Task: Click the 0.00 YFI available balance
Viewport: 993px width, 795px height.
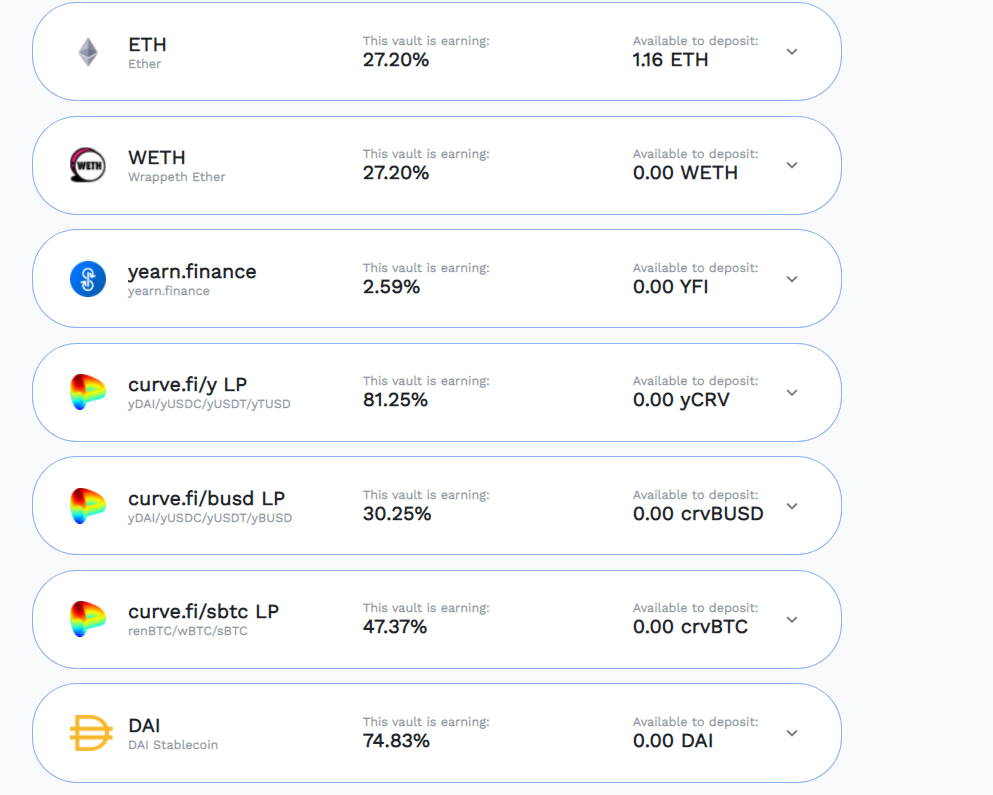Action: coord(671,287)
